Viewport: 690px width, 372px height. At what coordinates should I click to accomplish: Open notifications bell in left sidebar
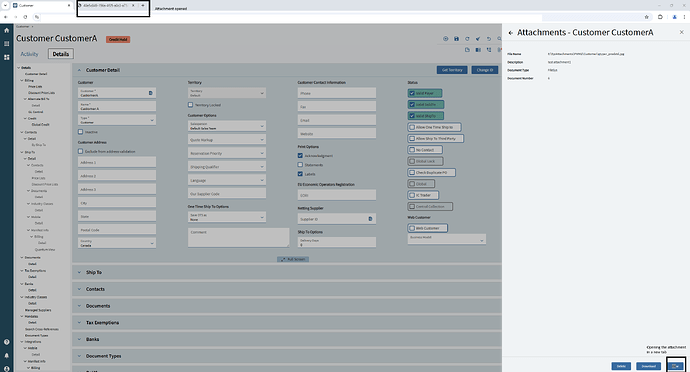[7, 355]
